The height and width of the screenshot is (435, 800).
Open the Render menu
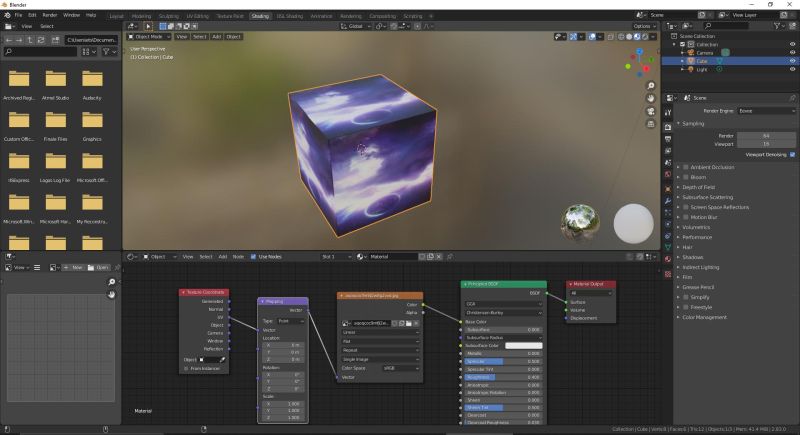coord(50,15)
